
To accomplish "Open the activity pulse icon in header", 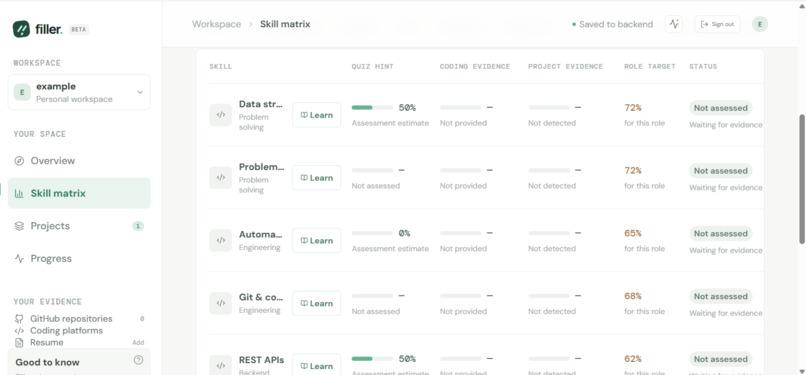I will 673,24.
